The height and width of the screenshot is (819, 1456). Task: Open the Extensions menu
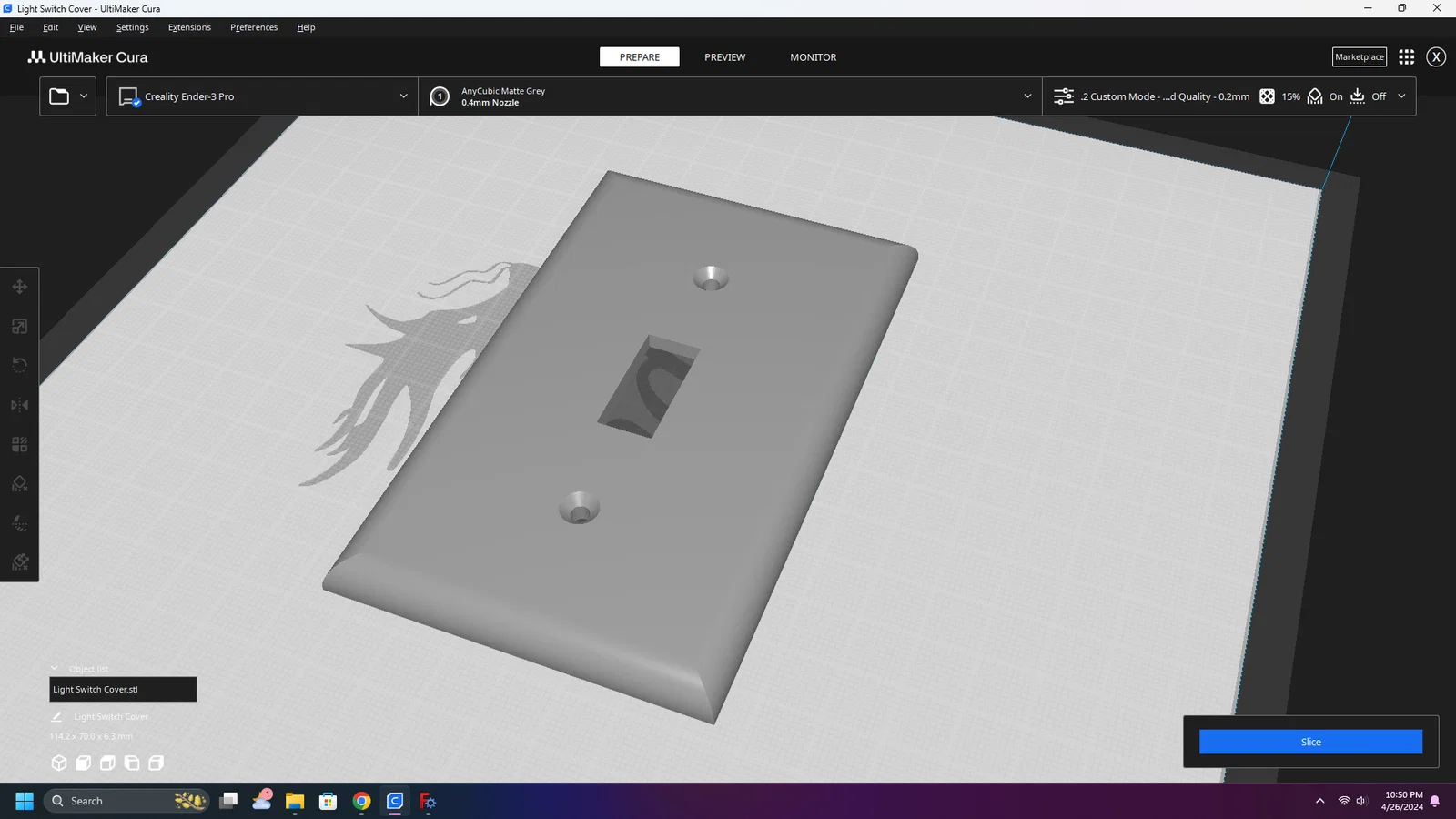(189, 27)
